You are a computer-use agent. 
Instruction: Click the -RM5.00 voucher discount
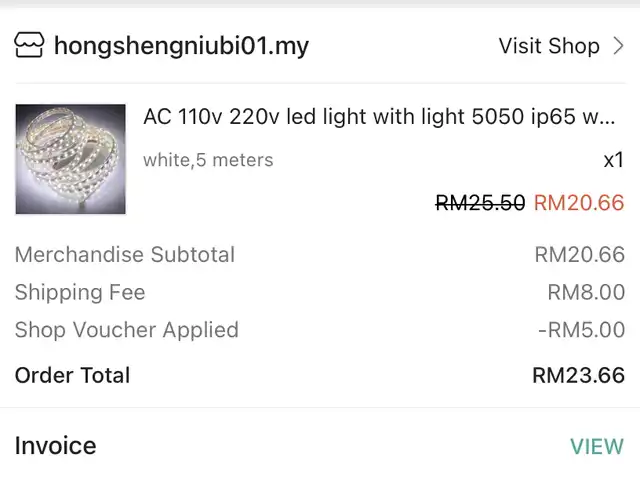tap(581, 330)
